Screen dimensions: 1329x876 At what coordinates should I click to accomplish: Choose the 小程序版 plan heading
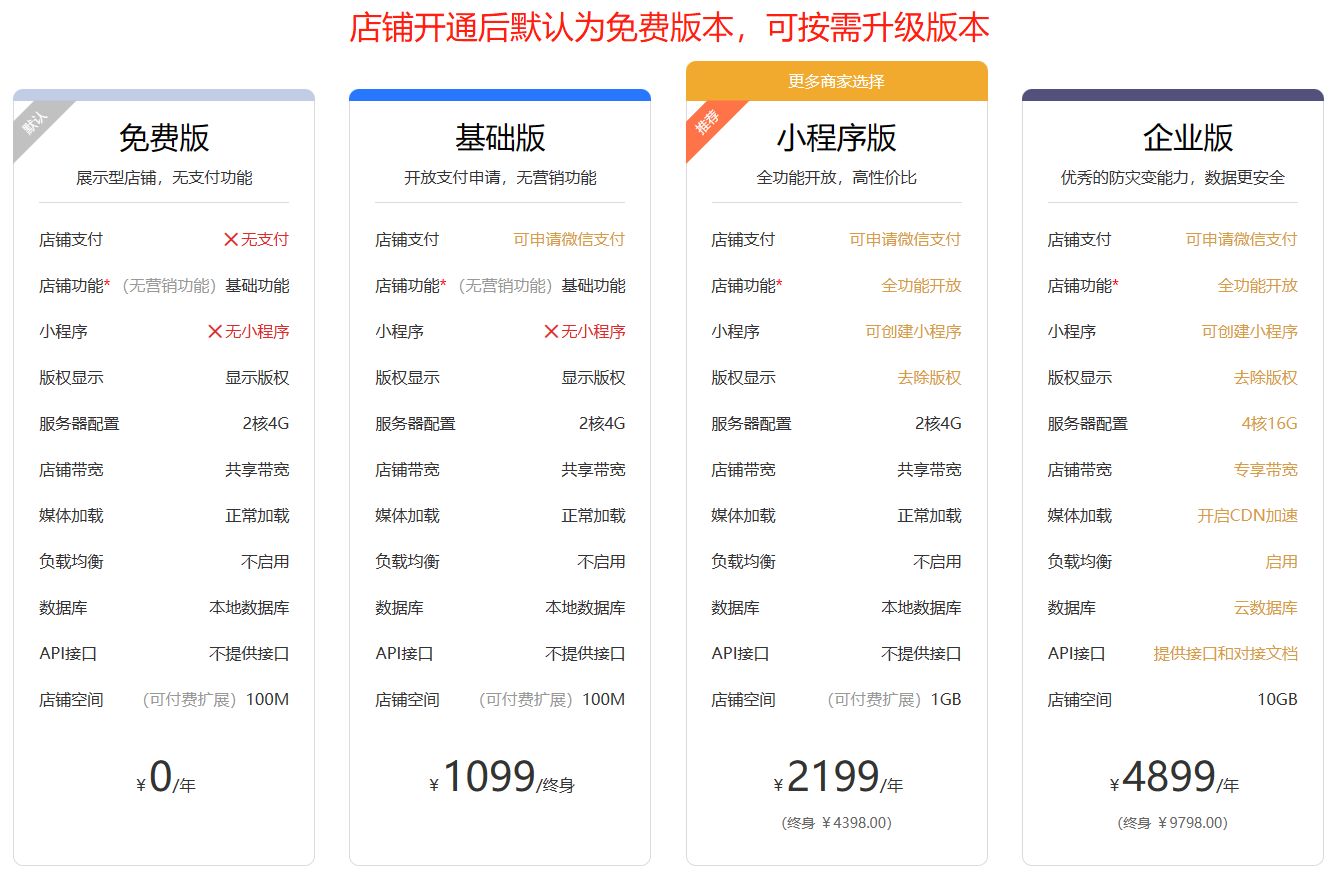(836, 138)
